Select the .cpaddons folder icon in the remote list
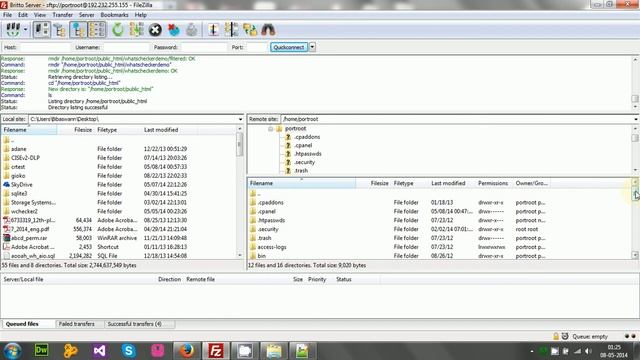Image resolution: width=640 pixels, height=360 pixels. [253, 202]
